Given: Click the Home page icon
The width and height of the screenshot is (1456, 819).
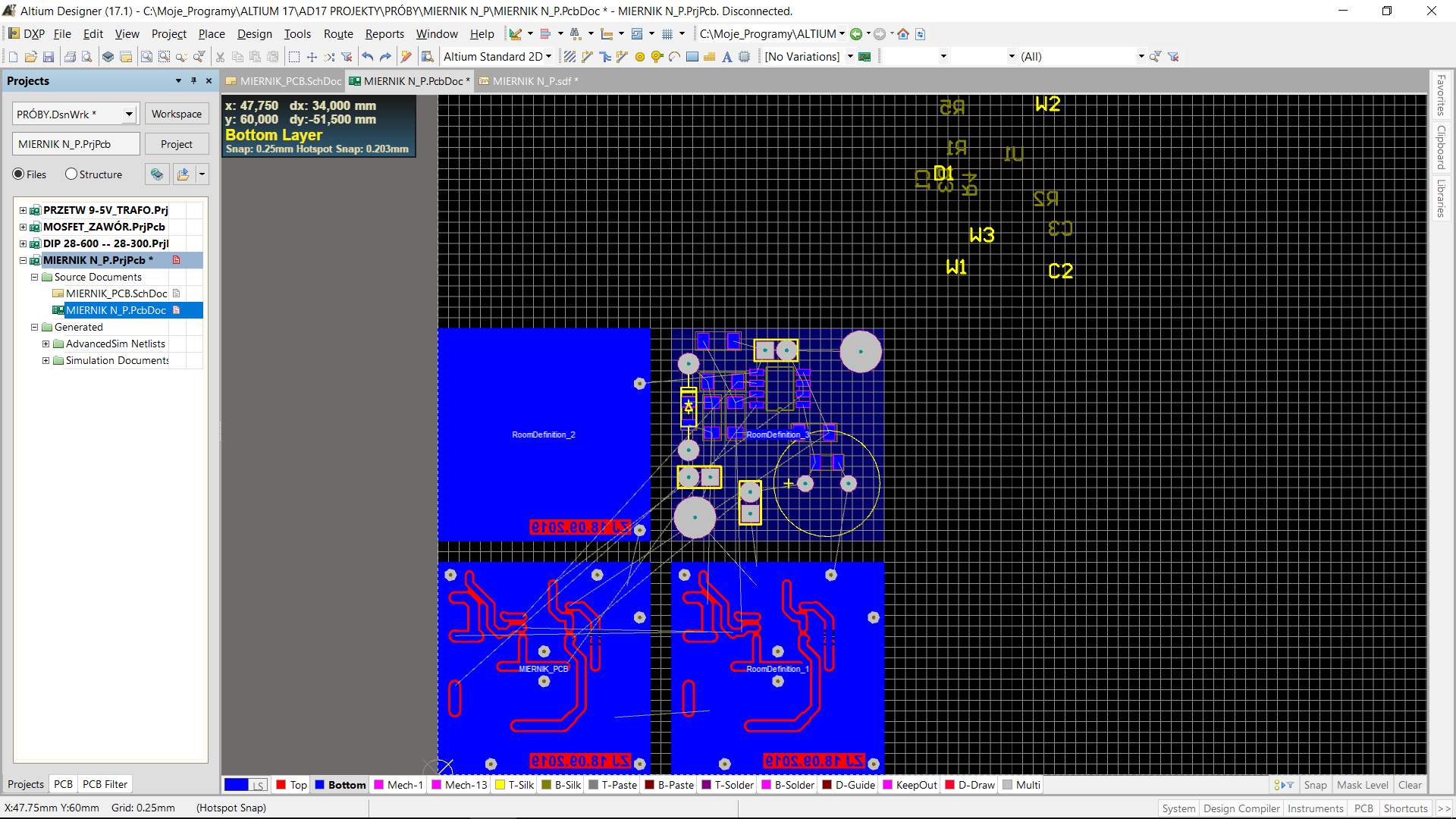Looking at the screenshot, I should pyautogui.click(x=902, y=34).
